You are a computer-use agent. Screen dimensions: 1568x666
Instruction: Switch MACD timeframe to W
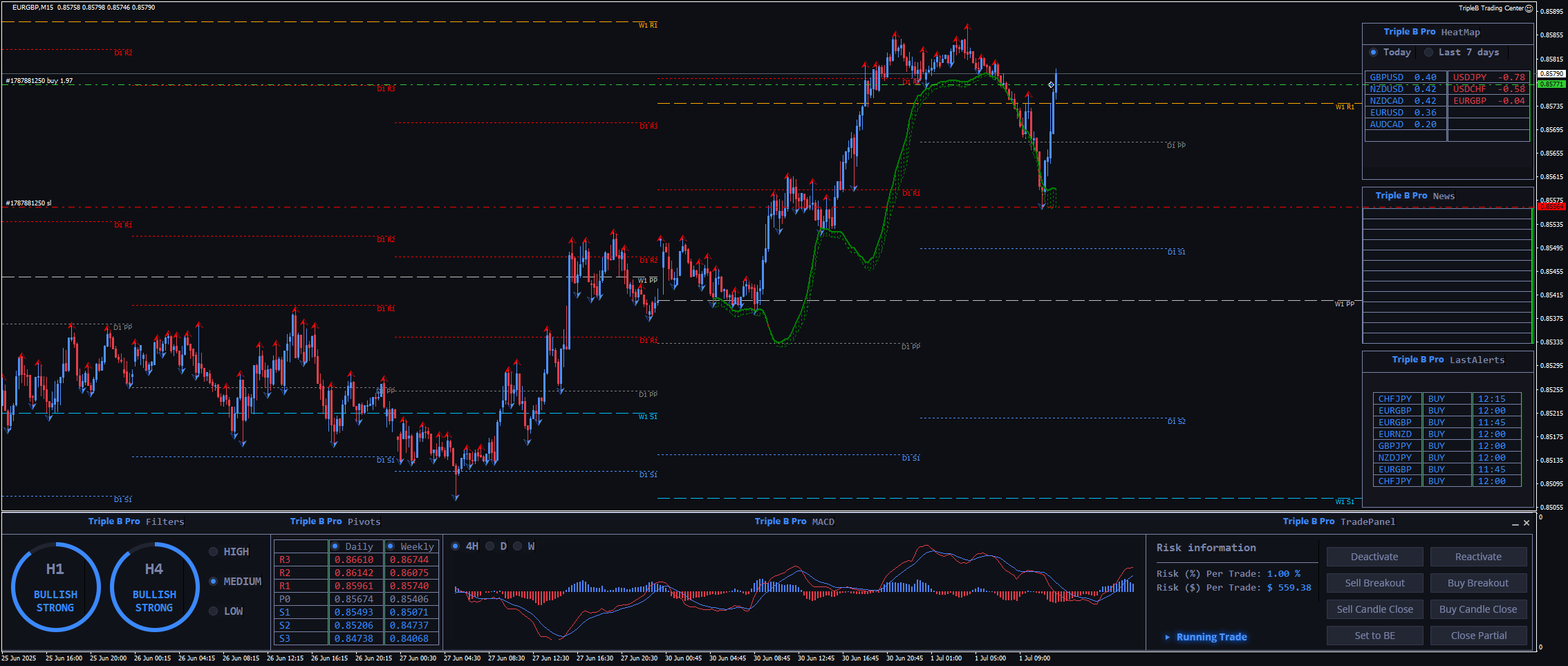coord(518,546)
